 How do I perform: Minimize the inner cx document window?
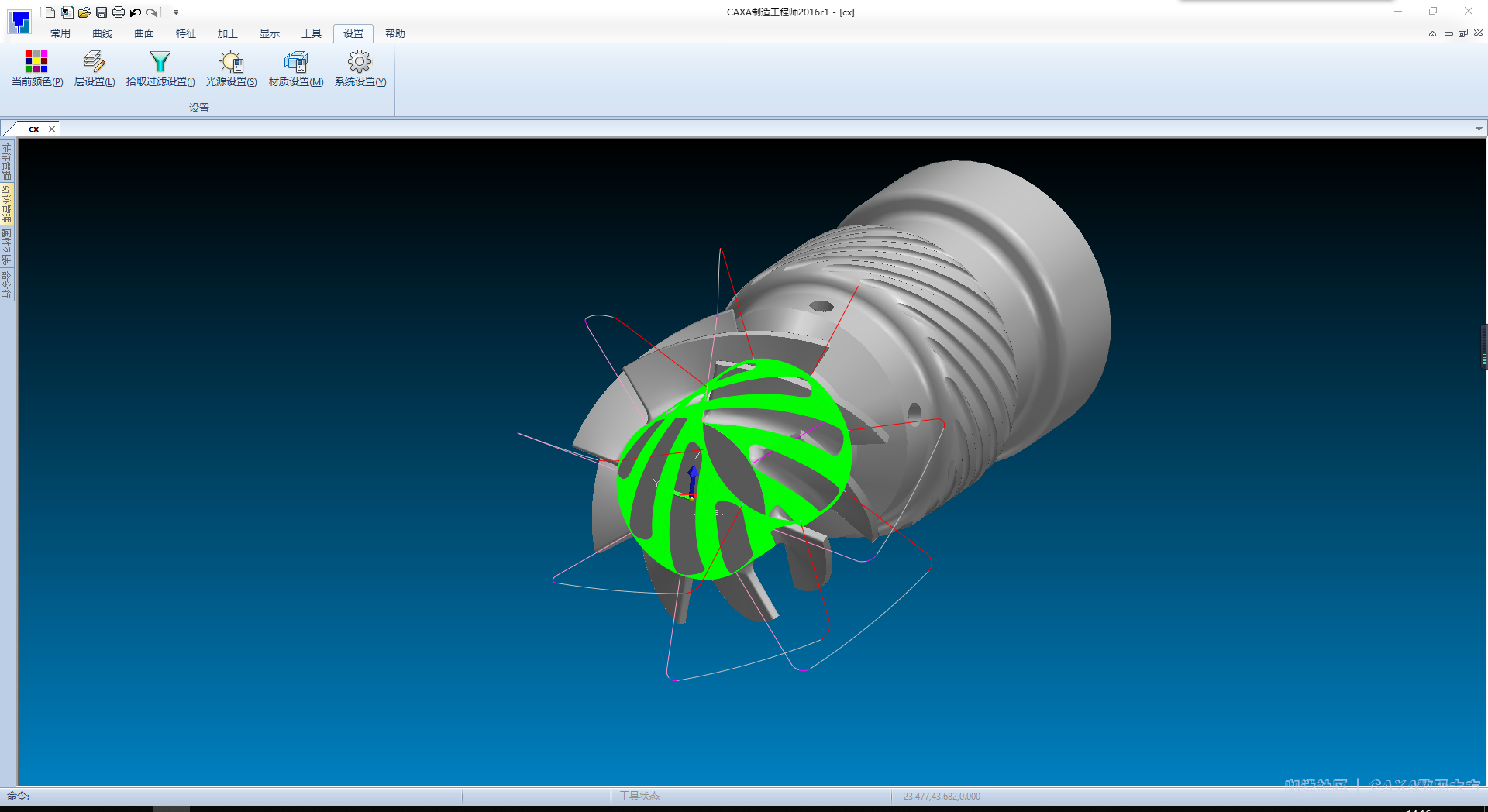click(x=1448, y=33)
